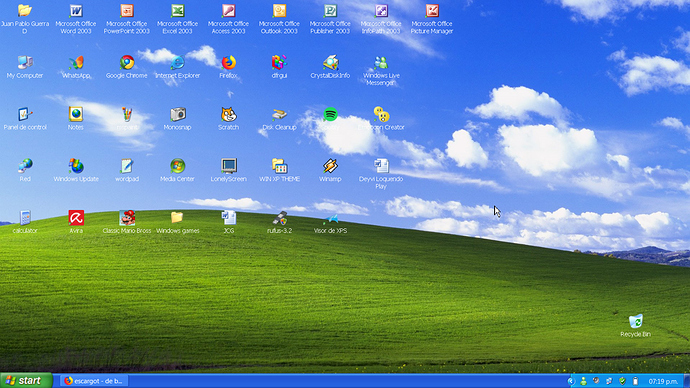Click the taskbar clock showing 07:19 p.m.
This screenshot has width=690, height=388.
tap(663, 381)
